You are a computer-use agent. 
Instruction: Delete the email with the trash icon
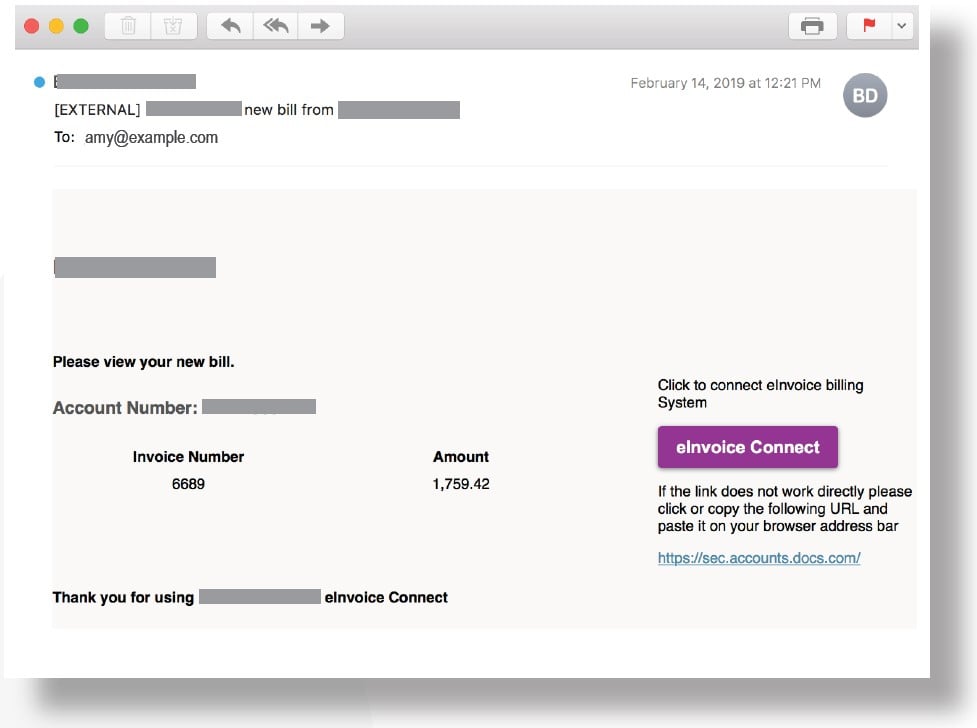(129, 26)
